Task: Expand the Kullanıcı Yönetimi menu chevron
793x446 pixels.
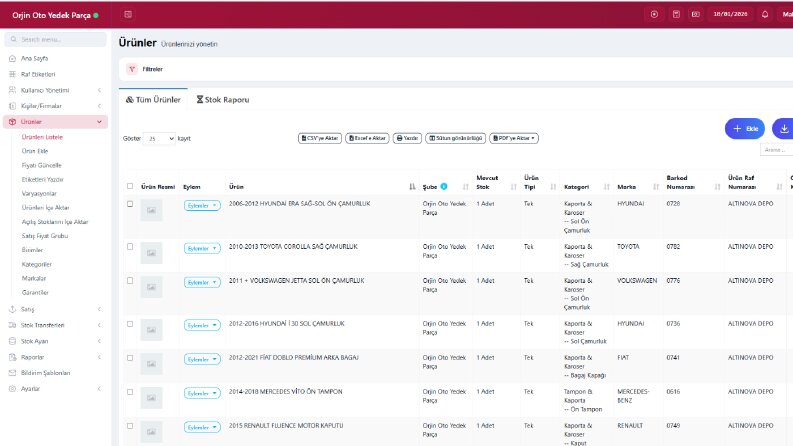Action: click(x=99, y=90)
